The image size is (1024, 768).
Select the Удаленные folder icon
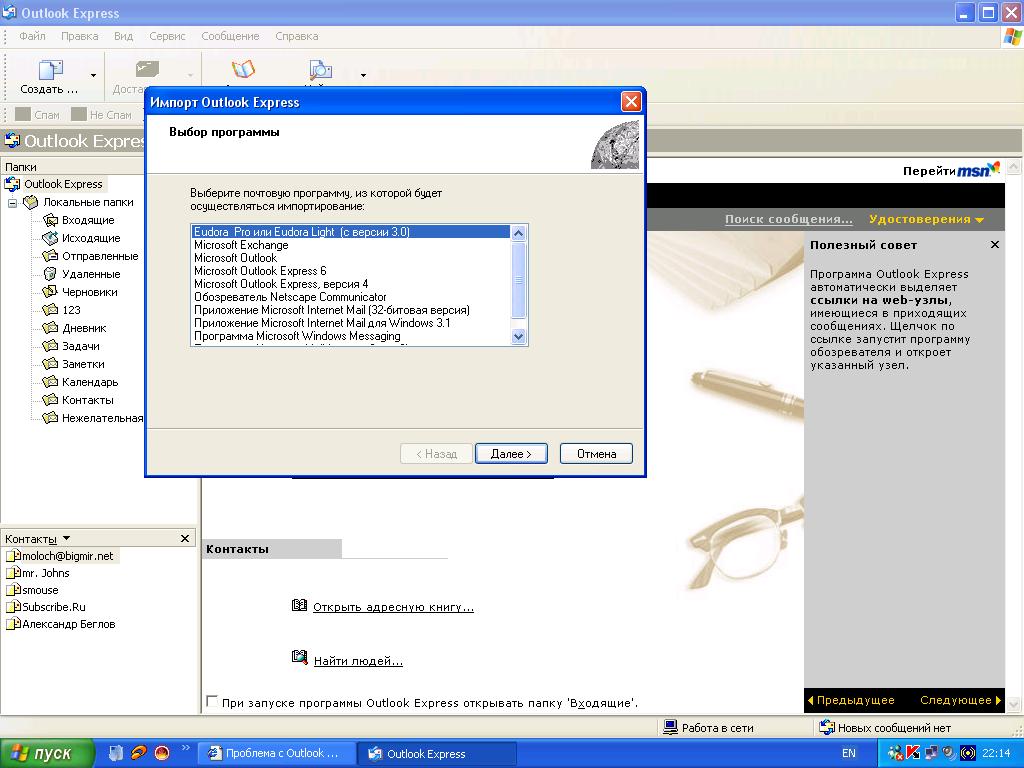point(51,274)
